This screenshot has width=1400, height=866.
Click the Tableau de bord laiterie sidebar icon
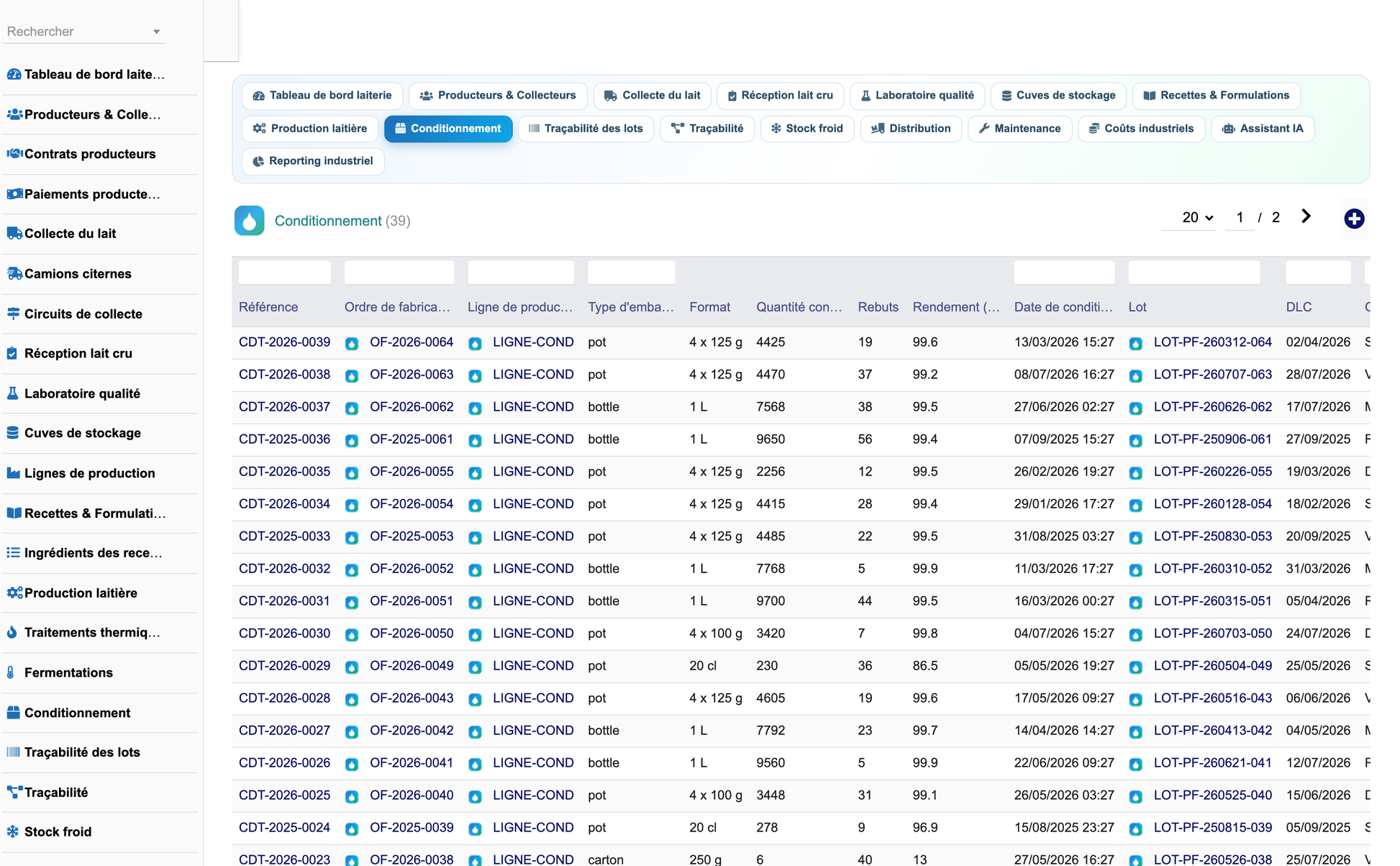(14, 74)
